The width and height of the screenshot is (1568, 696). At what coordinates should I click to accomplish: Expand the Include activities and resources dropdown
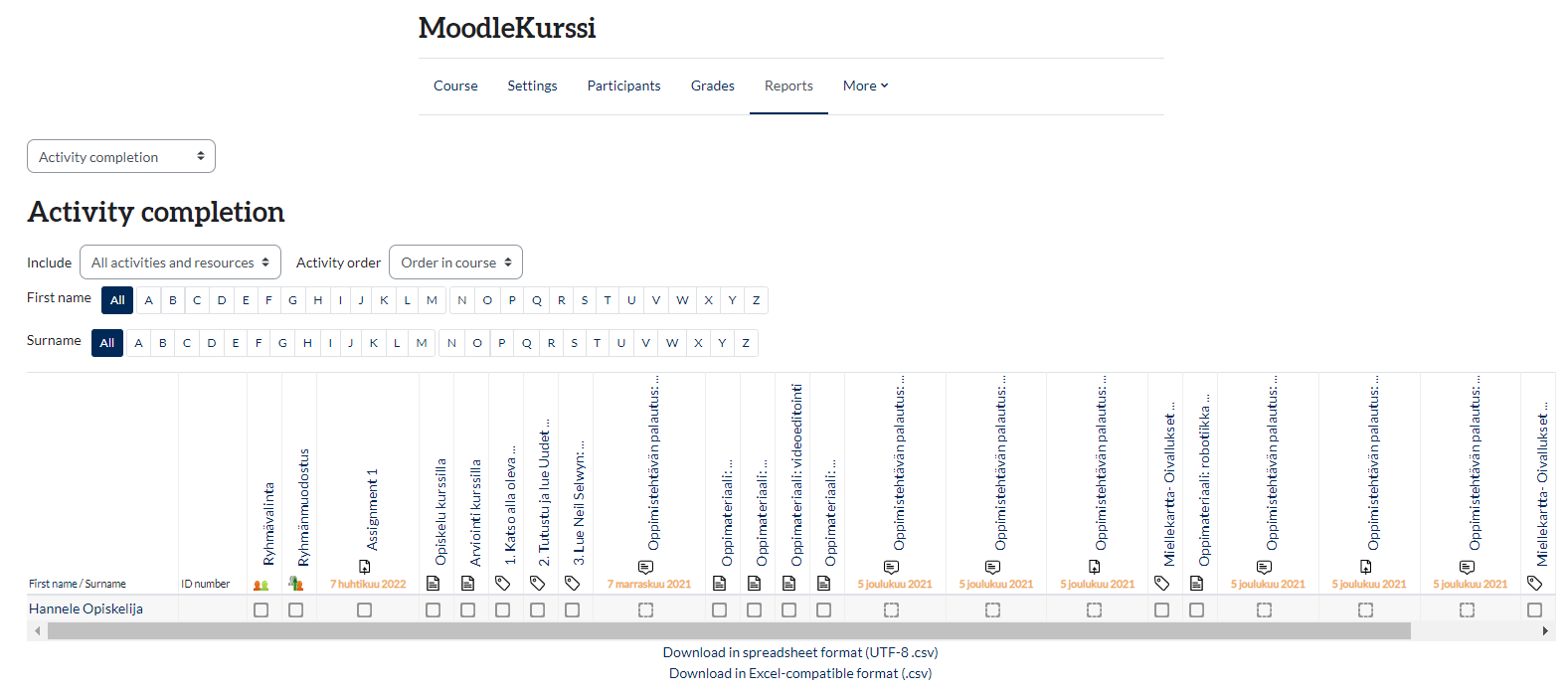180,262
